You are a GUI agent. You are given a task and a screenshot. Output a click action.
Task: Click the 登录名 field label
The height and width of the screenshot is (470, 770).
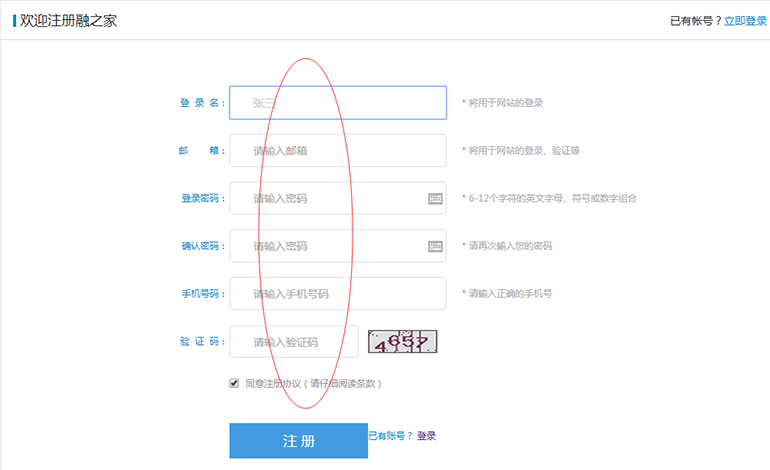201,103
